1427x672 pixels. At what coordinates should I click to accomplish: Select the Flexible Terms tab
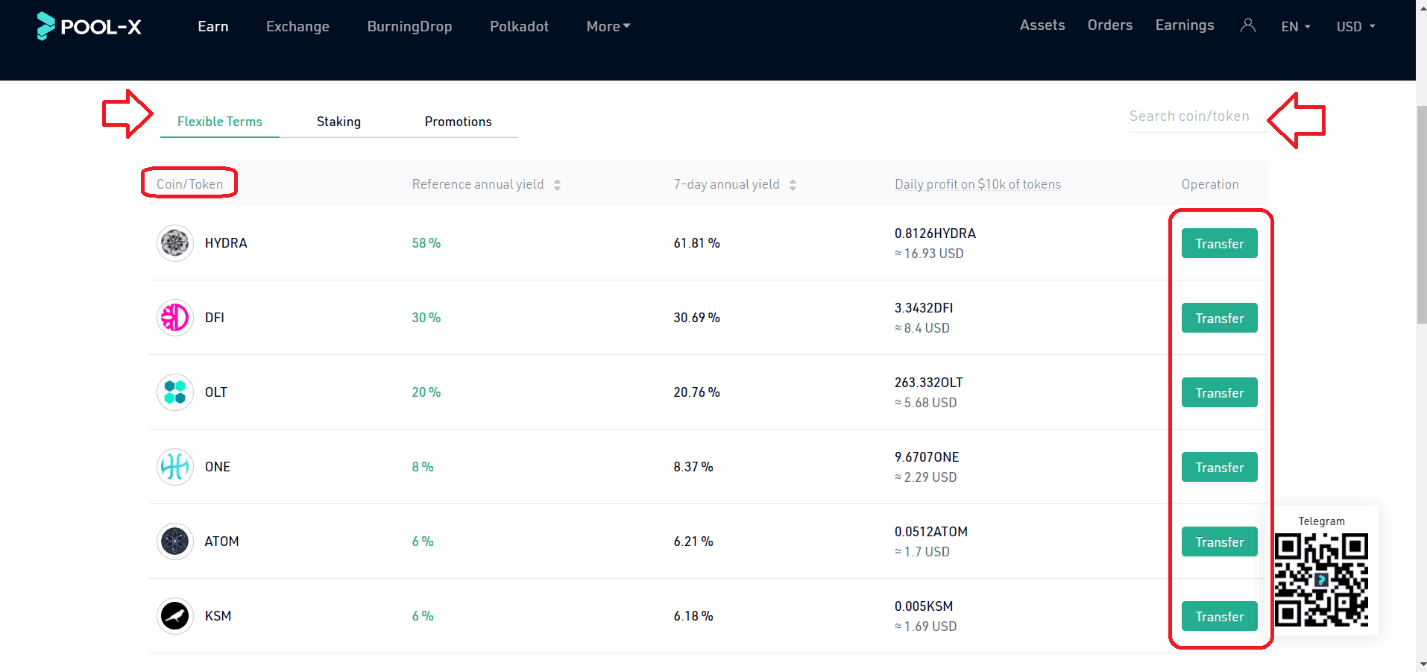220,121
